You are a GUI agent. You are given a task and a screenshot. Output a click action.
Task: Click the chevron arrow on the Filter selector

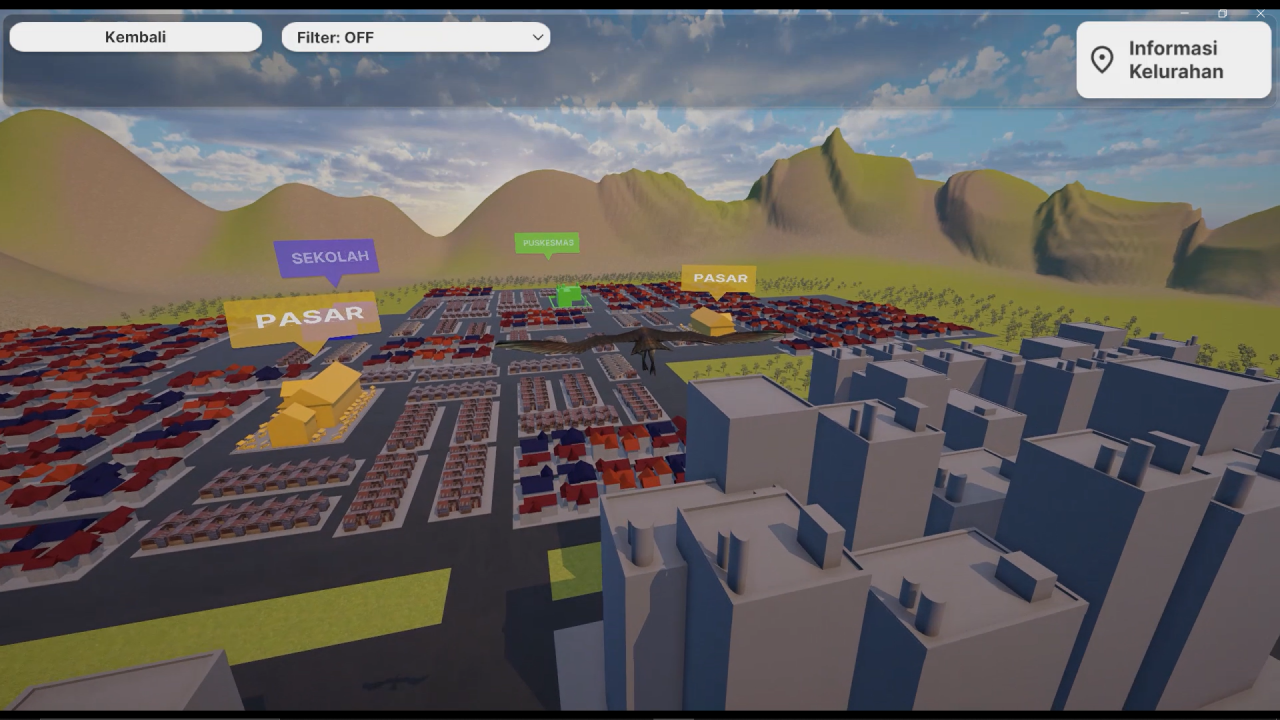tap(538, 36)
